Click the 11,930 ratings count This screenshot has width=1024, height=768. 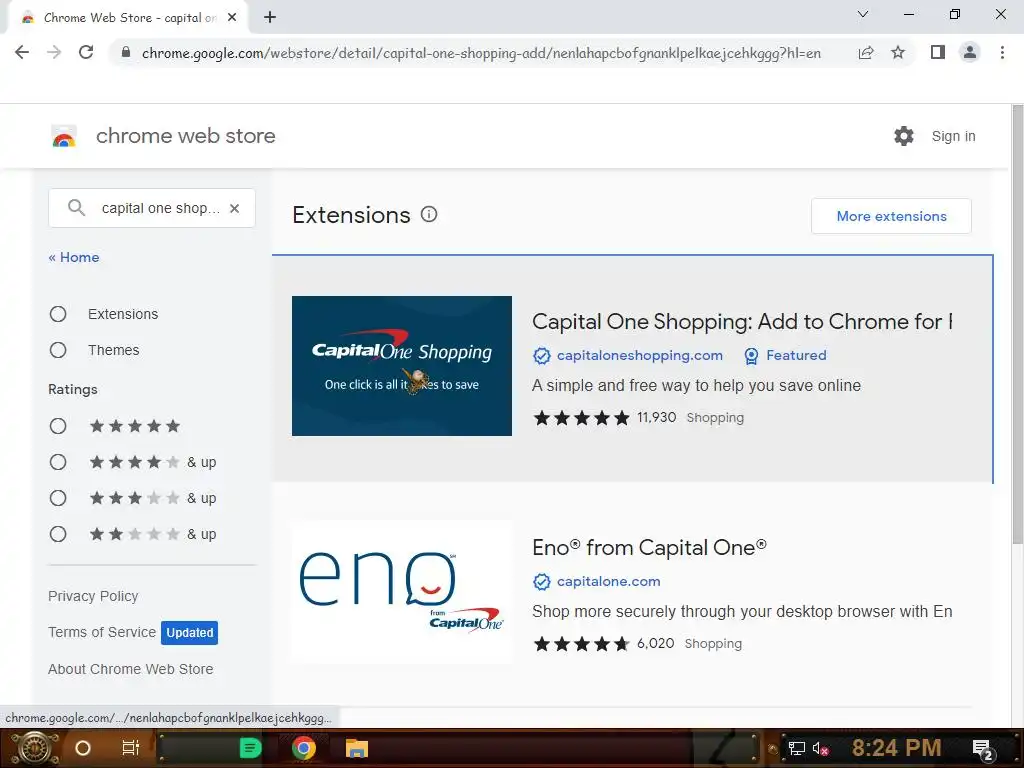tap(656, 417)
